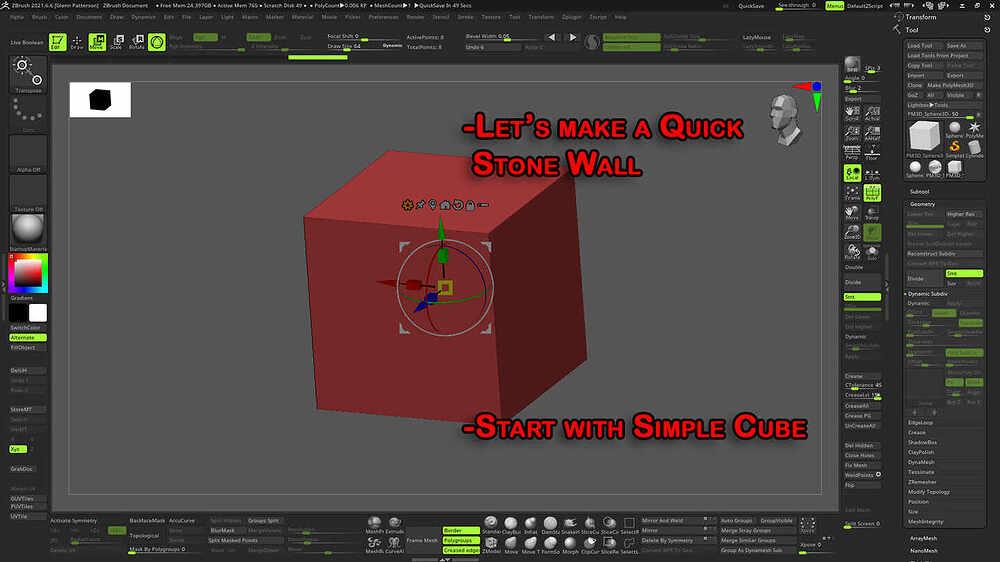Viewport: 1000px width, 562px height.
Task: Click the Move view navigation icon
Action: (x=852, y=212)
